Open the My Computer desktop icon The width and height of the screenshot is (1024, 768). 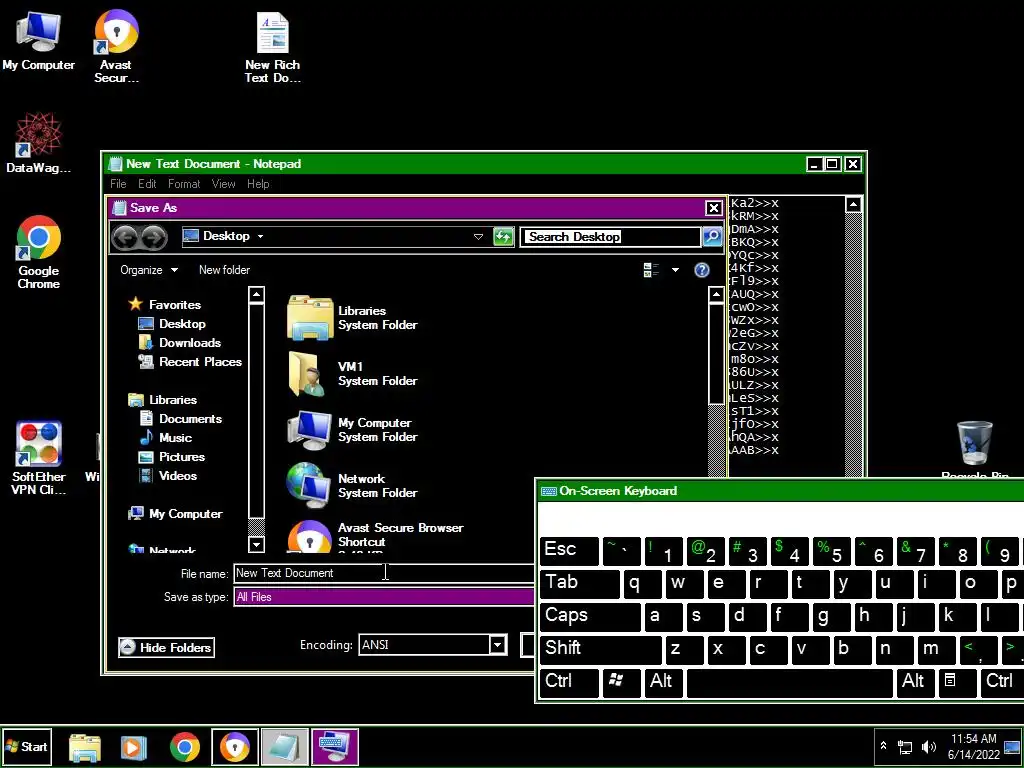pos(38,40)
